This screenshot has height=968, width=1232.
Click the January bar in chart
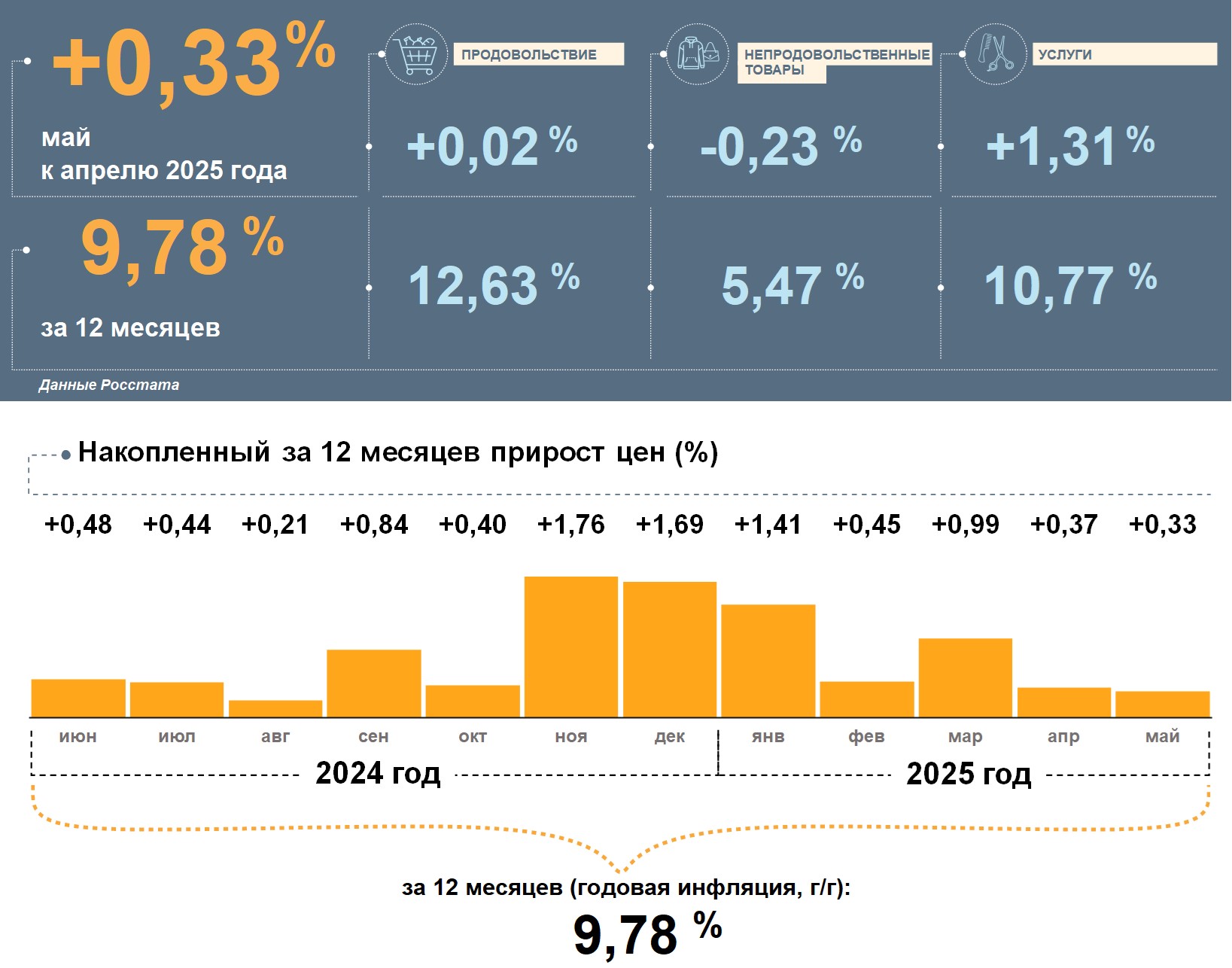click(768, 660)
